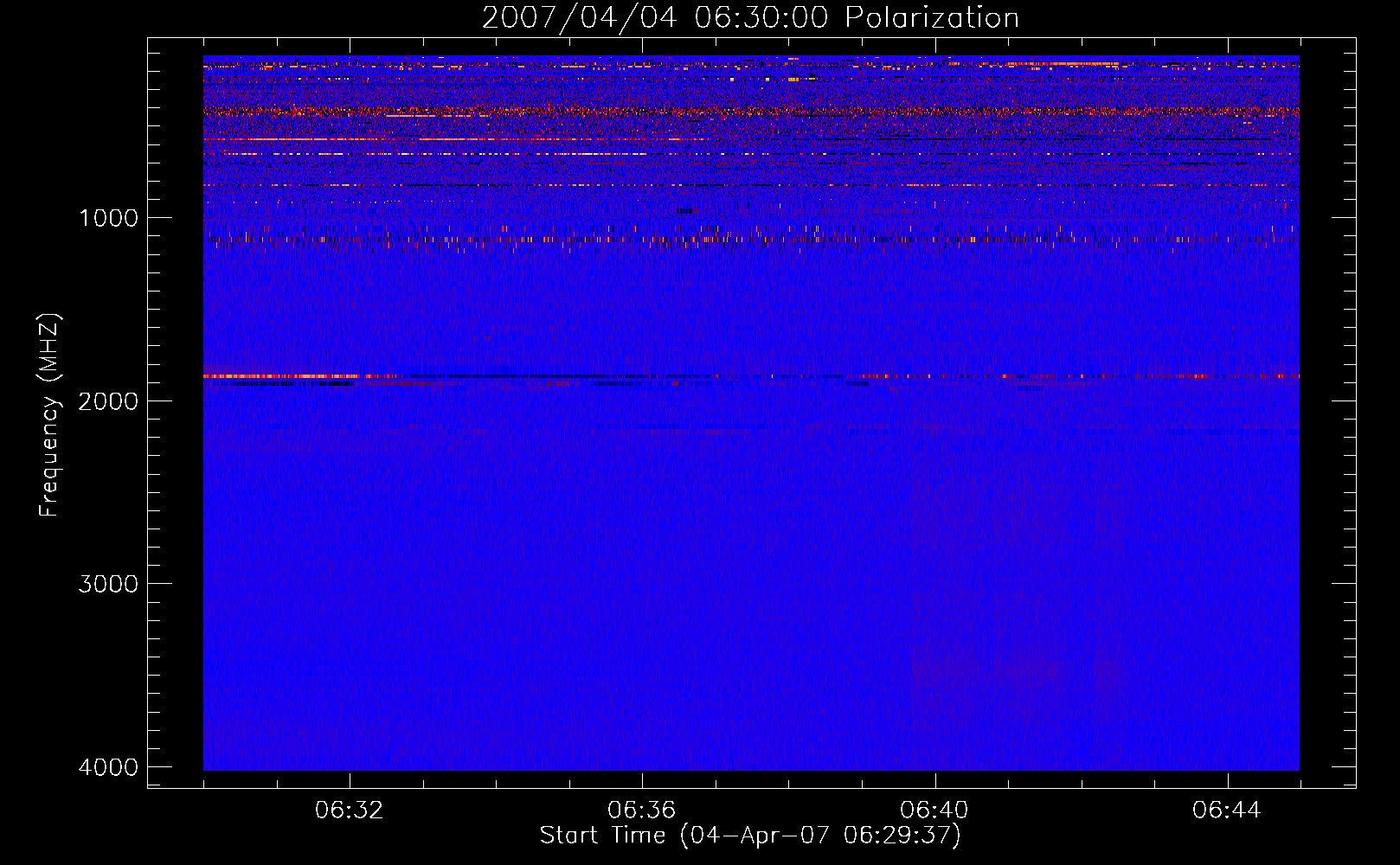Click the plot title '2007/04/04 06:30:00 Polarization'

(750, 17)
